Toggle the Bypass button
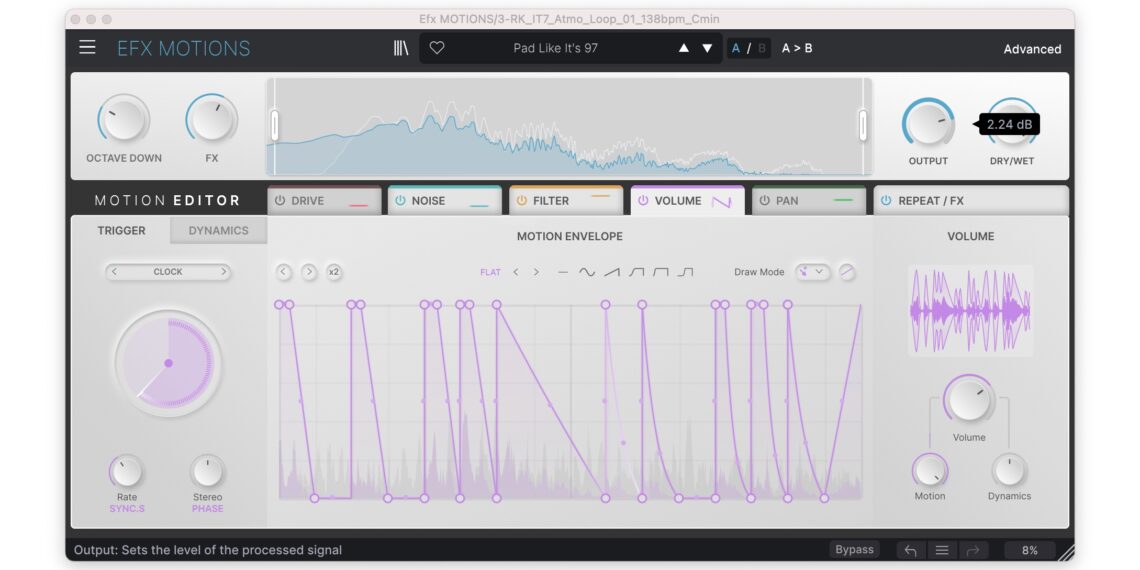1140x570 pixels. [854, 550]
